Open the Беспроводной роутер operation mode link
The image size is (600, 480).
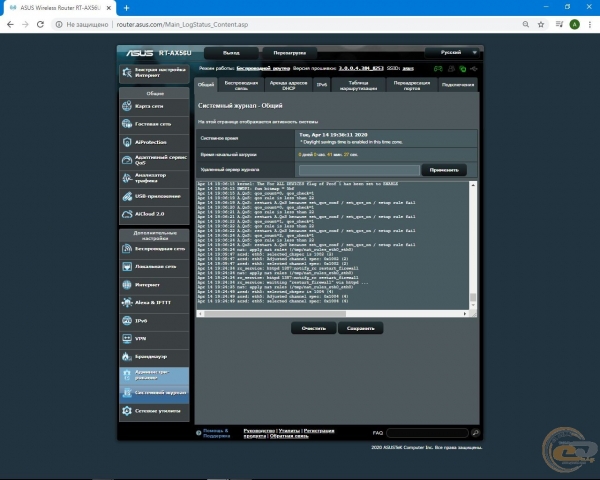tap(263, 68)
